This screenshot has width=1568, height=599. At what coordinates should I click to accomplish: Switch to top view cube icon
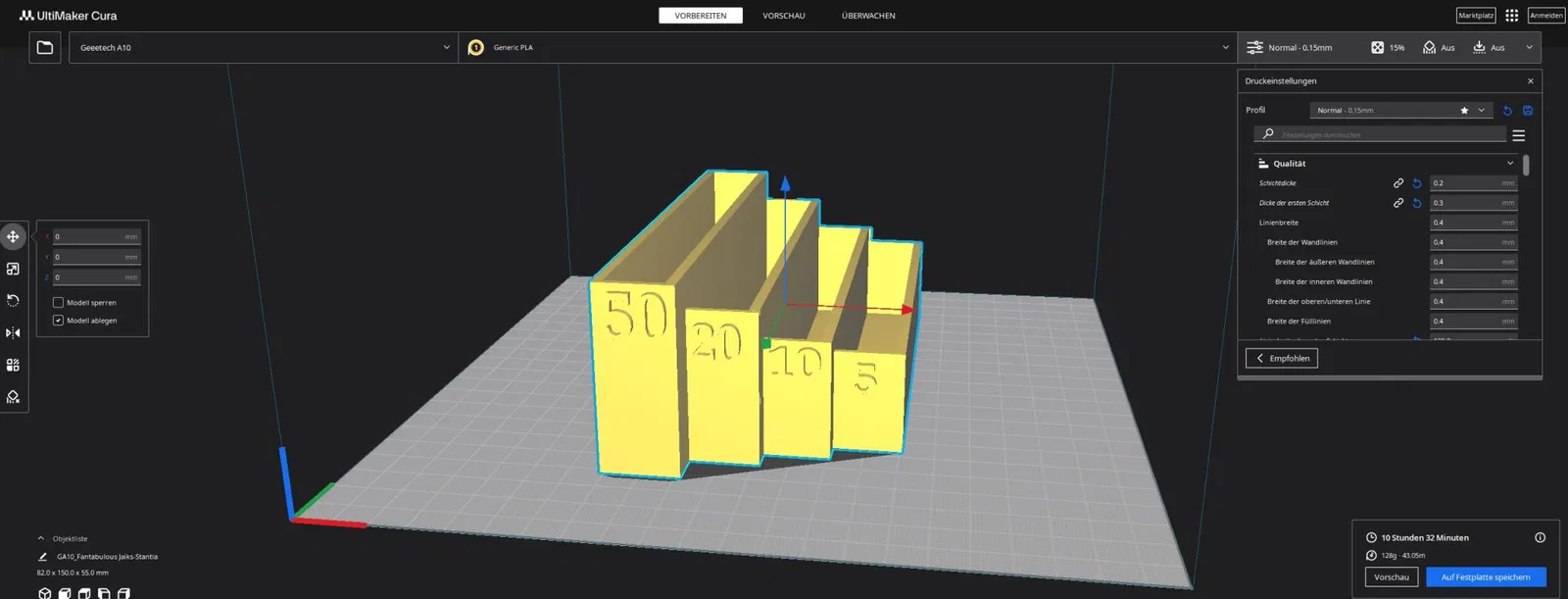(x=84, y=593)
